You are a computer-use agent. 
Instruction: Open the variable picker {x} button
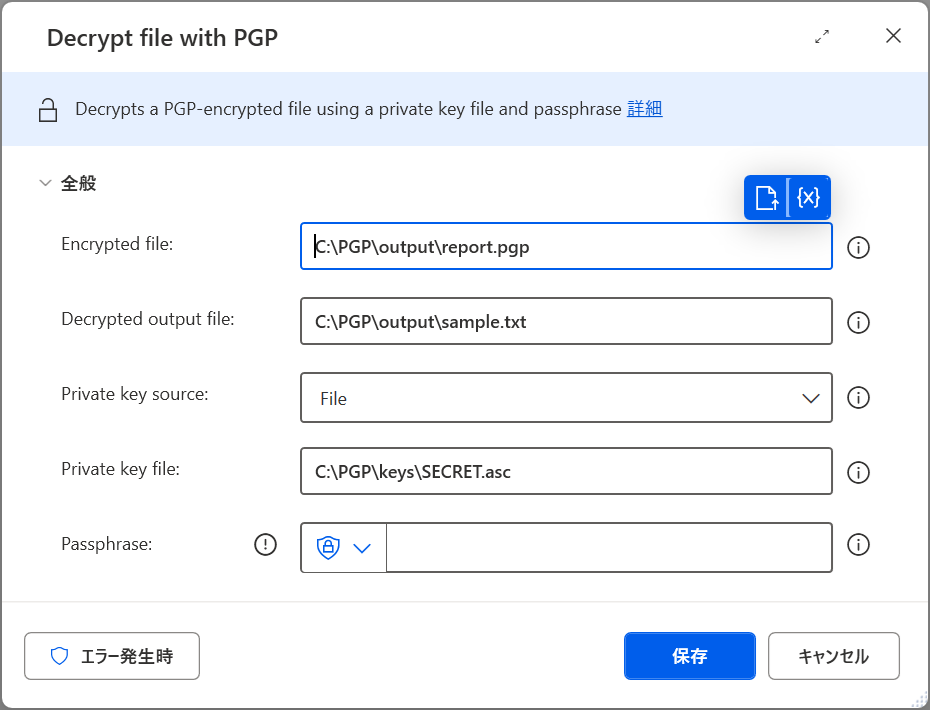pyautogui.click(x=808, y=198)
